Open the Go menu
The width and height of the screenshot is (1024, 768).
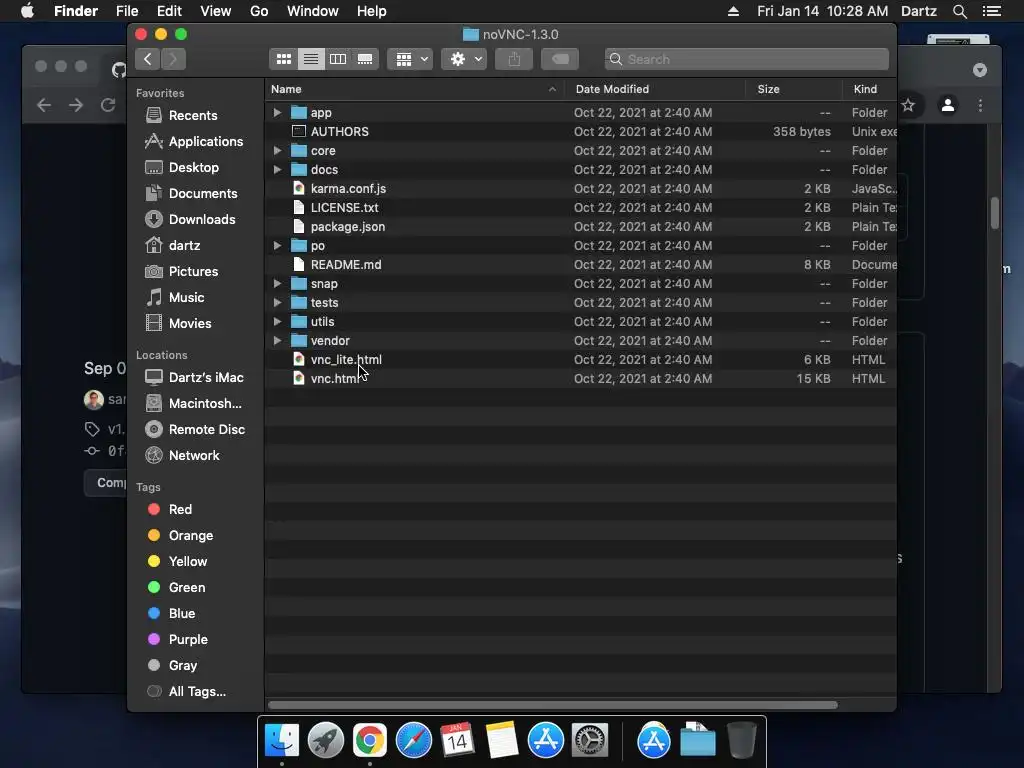pyautogui.click(x=259, y=11)
